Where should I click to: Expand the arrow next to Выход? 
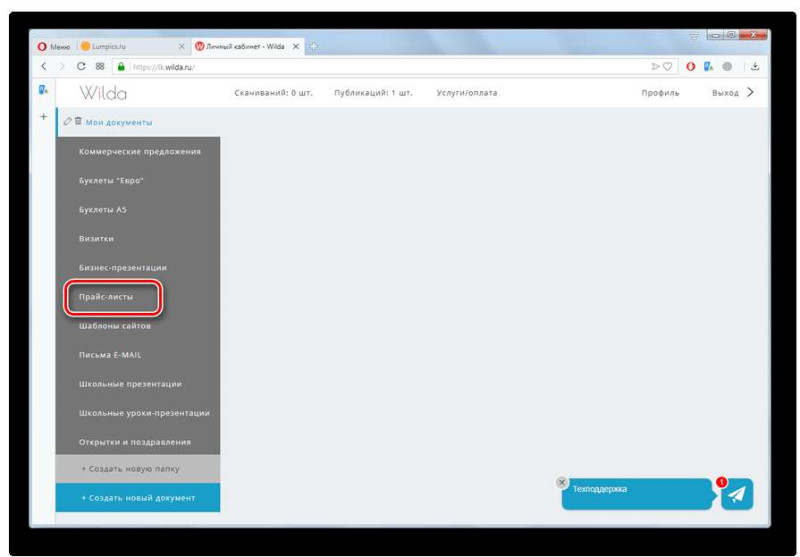tap(750, 92)
